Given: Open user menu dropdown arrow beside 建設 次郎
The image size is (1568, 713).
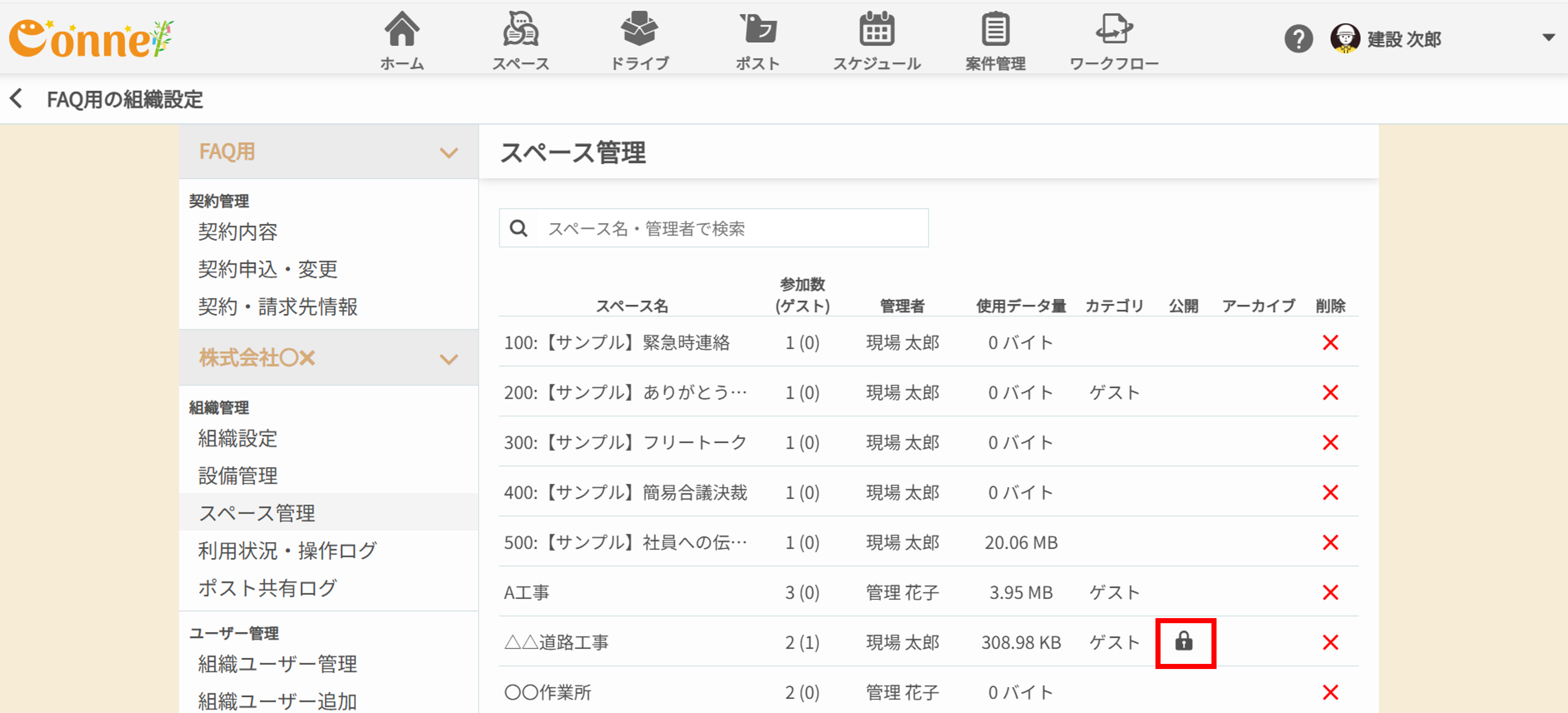Looking at the screenshot, I should [x=1548, y=38].
